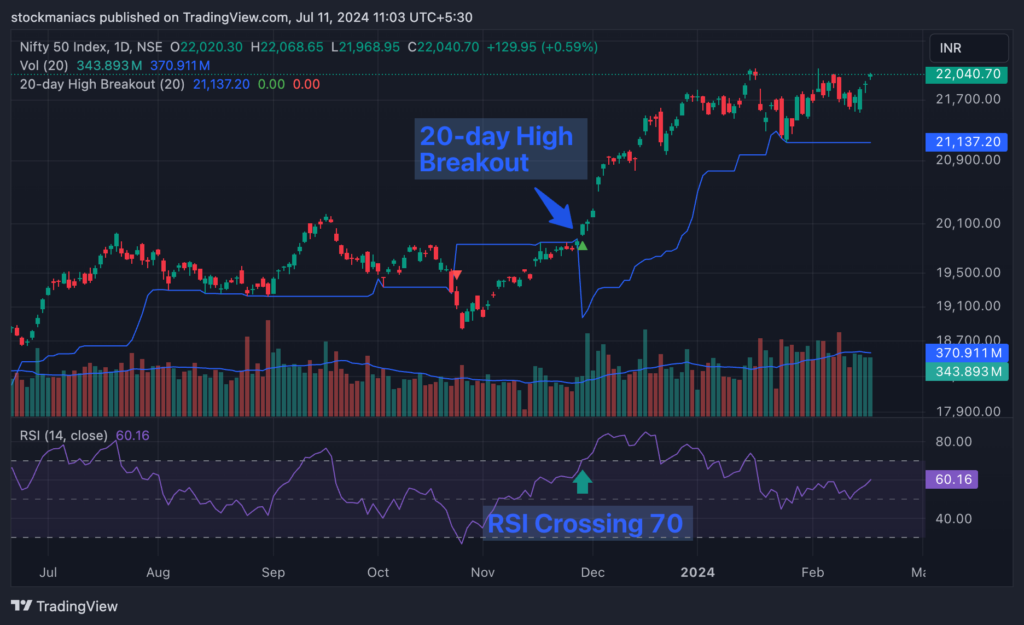
Task: Click the purple 60.16 RSI axis label
Action: pos(952,479)
